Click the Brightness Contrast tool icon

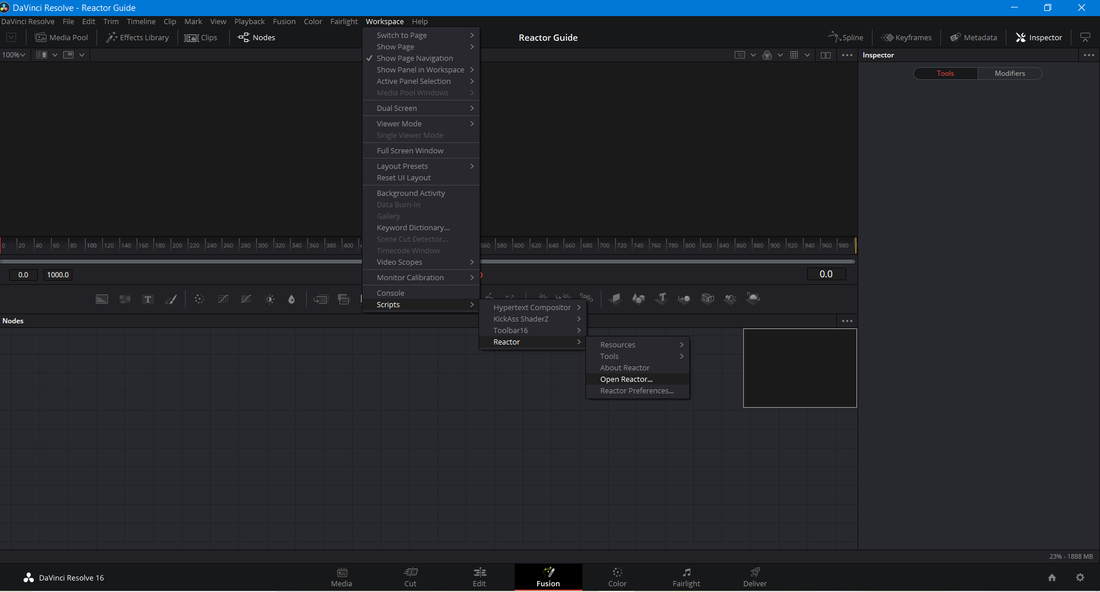269,299
